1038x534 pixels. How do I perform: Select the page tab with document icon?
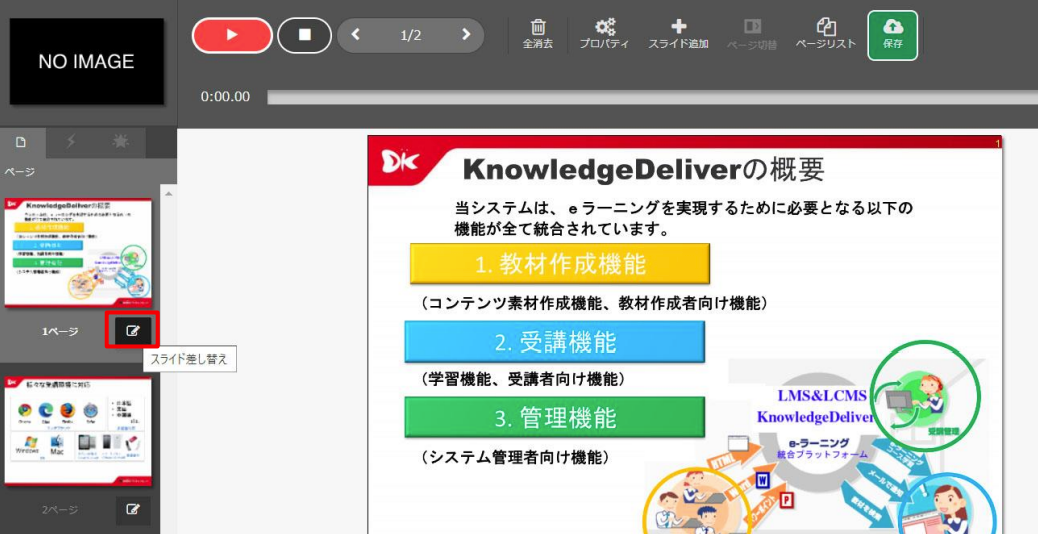coord(21,142)
